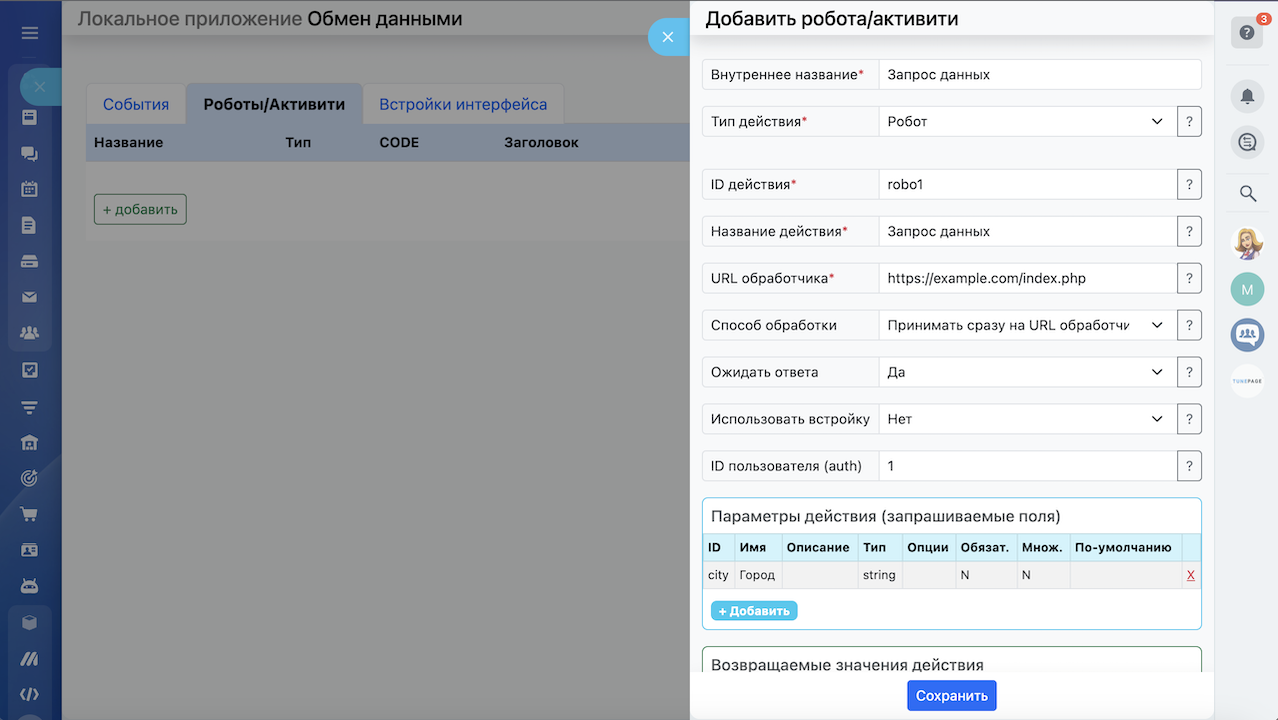Show help for ID действия field
This screenshot has width=1278, height=720.
(1189, 185)
